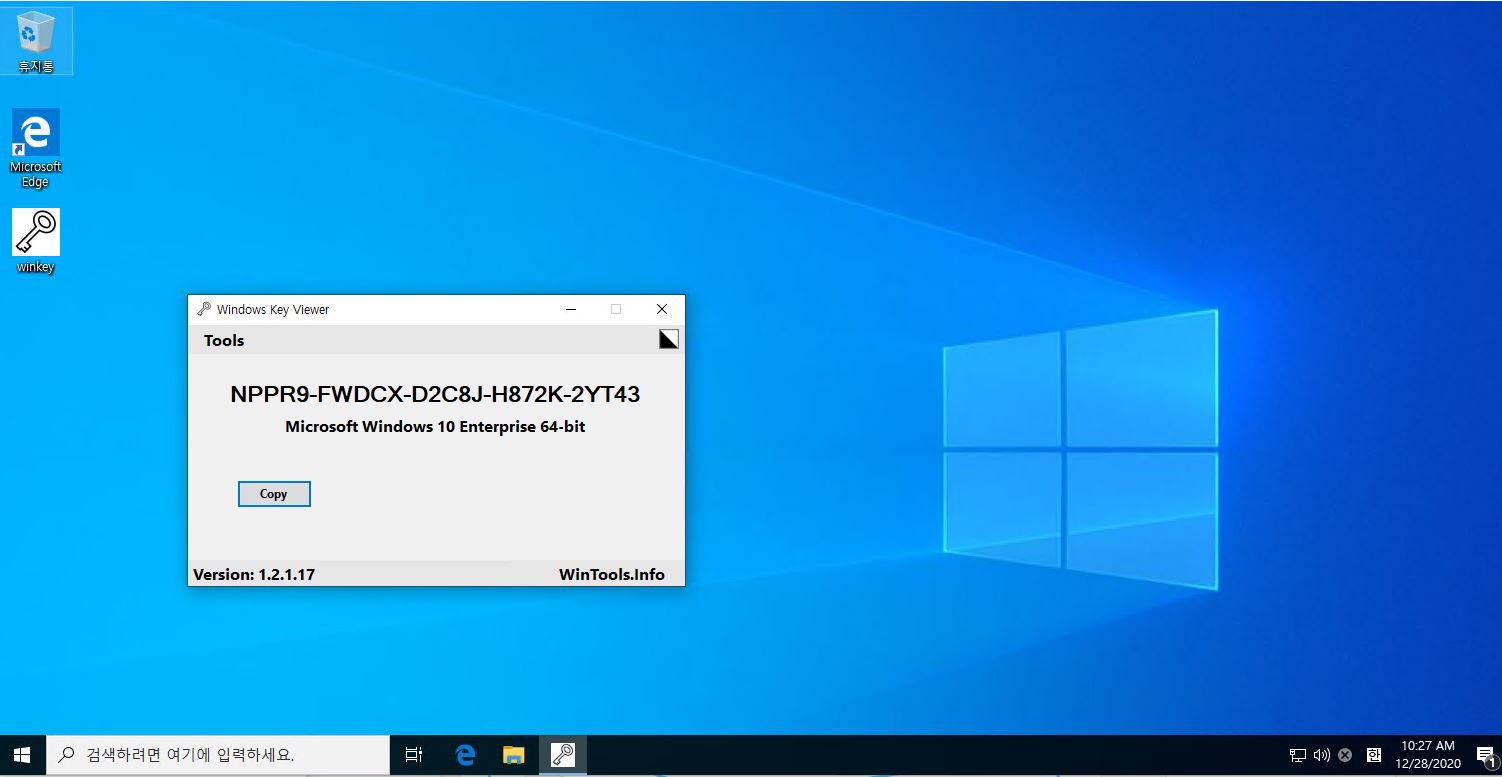The width and height of the screenshot is (1502, 777).
Task: Open the clock showing 10:27 AM
Action: [1428, 755]
